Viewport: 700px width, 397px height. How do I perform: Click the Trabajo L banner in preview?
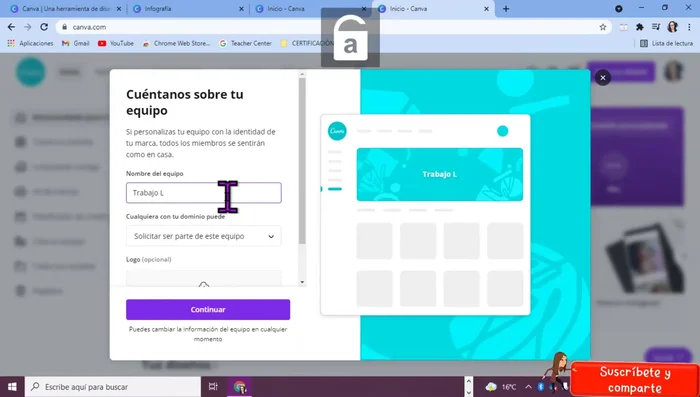(440, 174)
